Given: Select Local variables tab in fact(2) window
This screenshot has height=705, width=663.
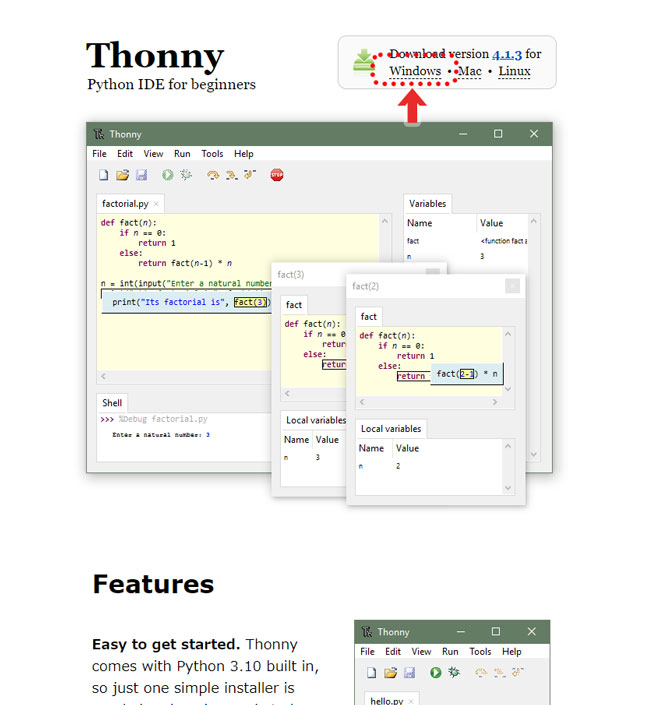Looking at the screenshot, I should tap(391, 429).
